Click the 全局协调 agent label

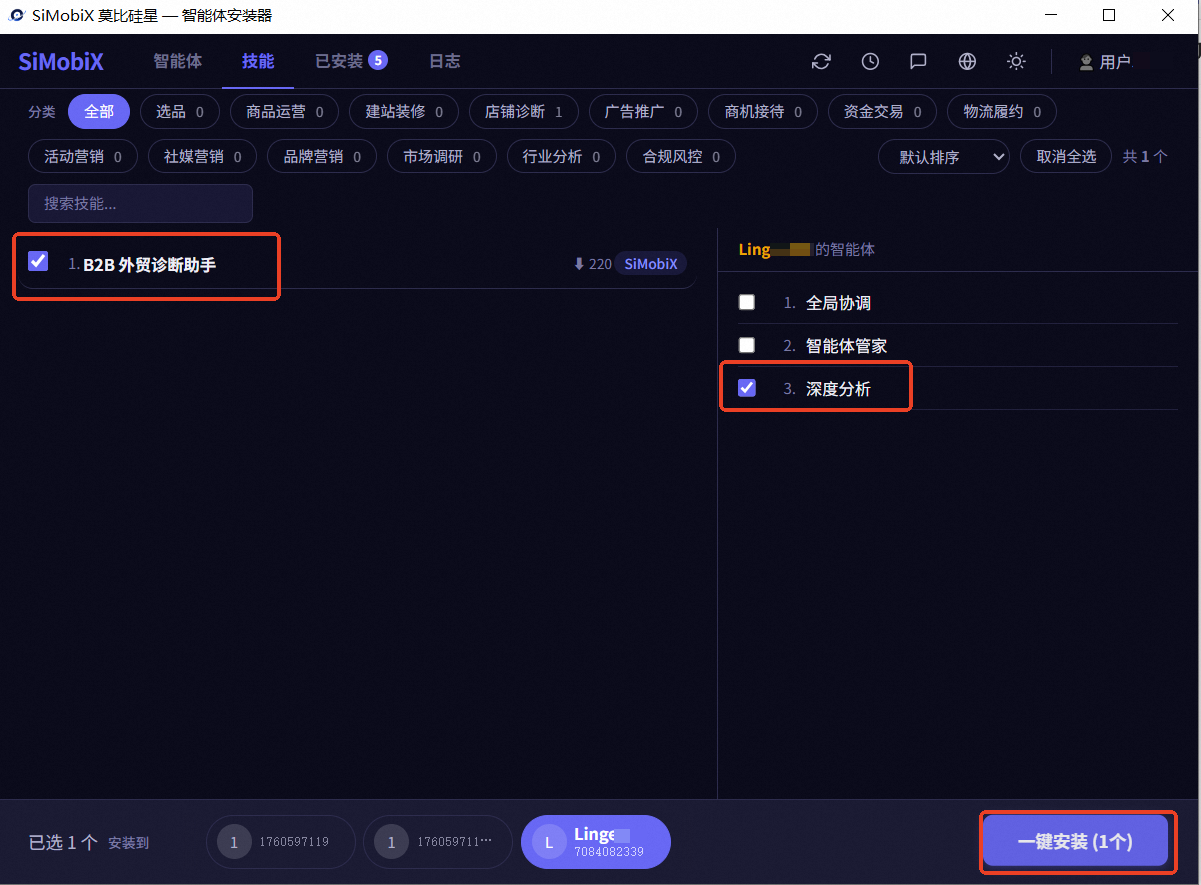pos(838,303)
